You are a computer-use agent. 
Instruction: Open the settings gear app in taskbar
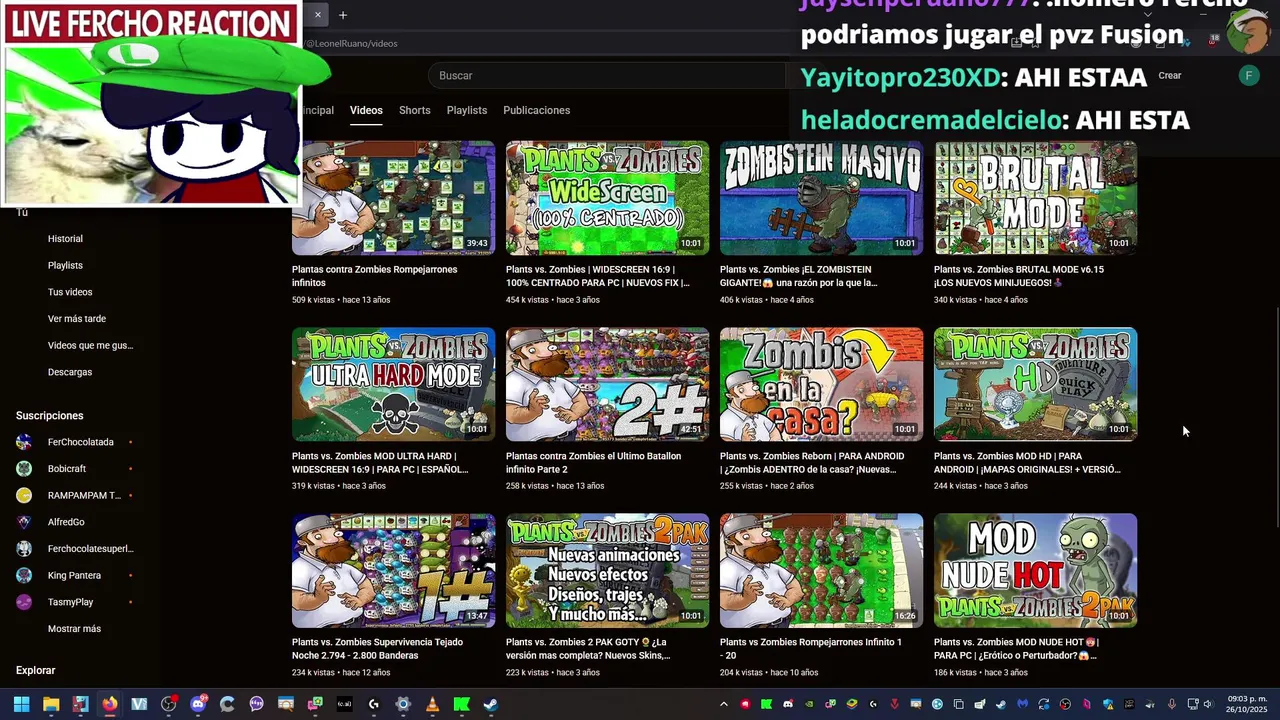[403, 704]
